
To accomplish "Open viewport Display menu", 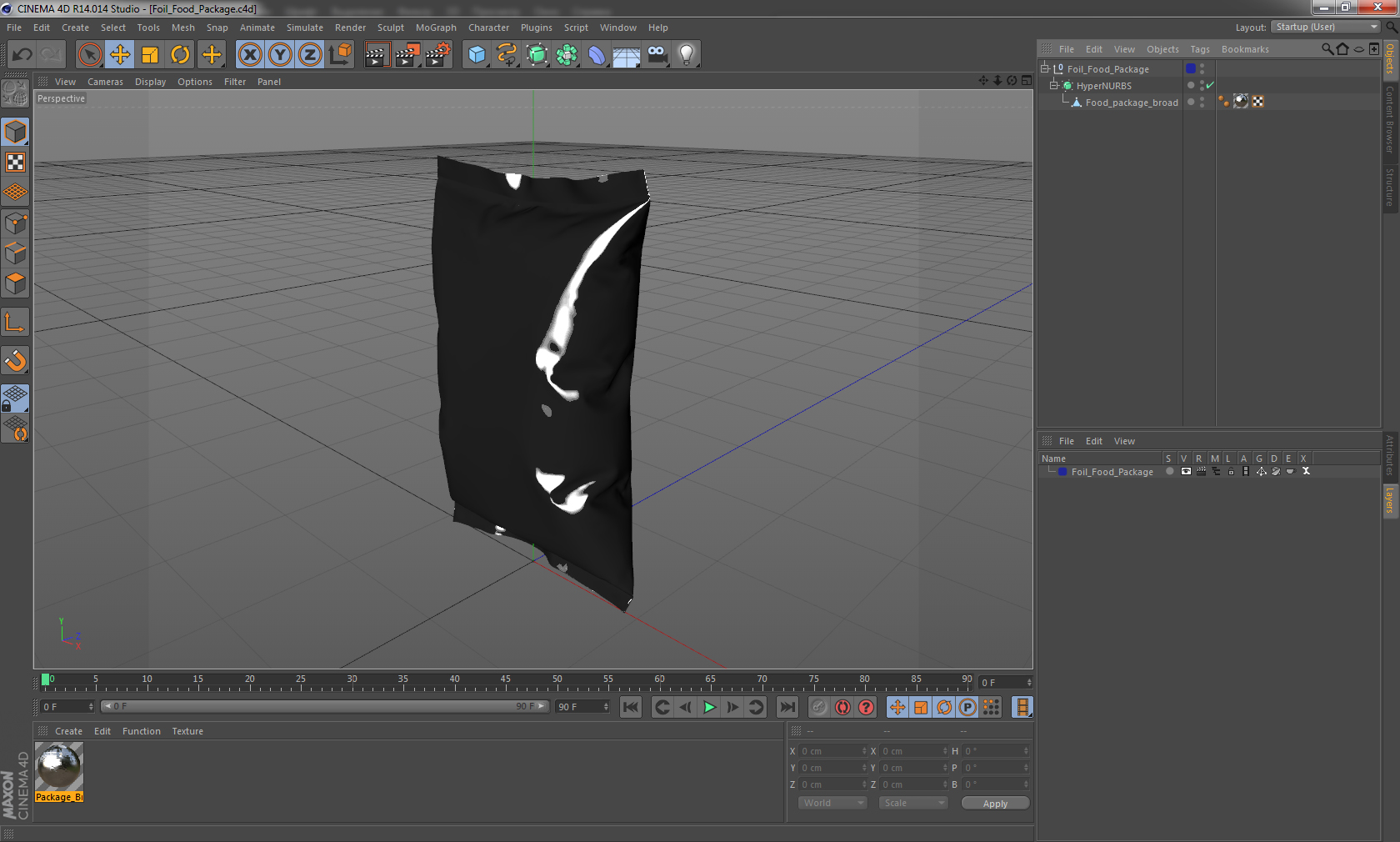I will tap(150, 82).
